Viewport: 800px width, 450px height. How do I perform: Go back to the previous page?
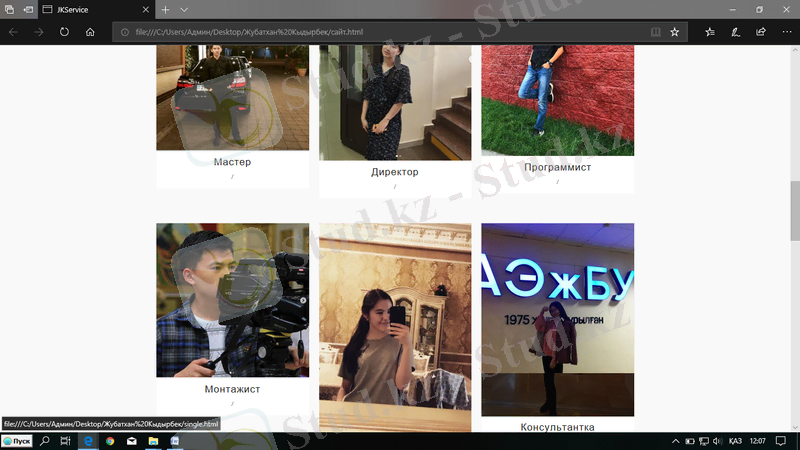click(x=13, y=32)
